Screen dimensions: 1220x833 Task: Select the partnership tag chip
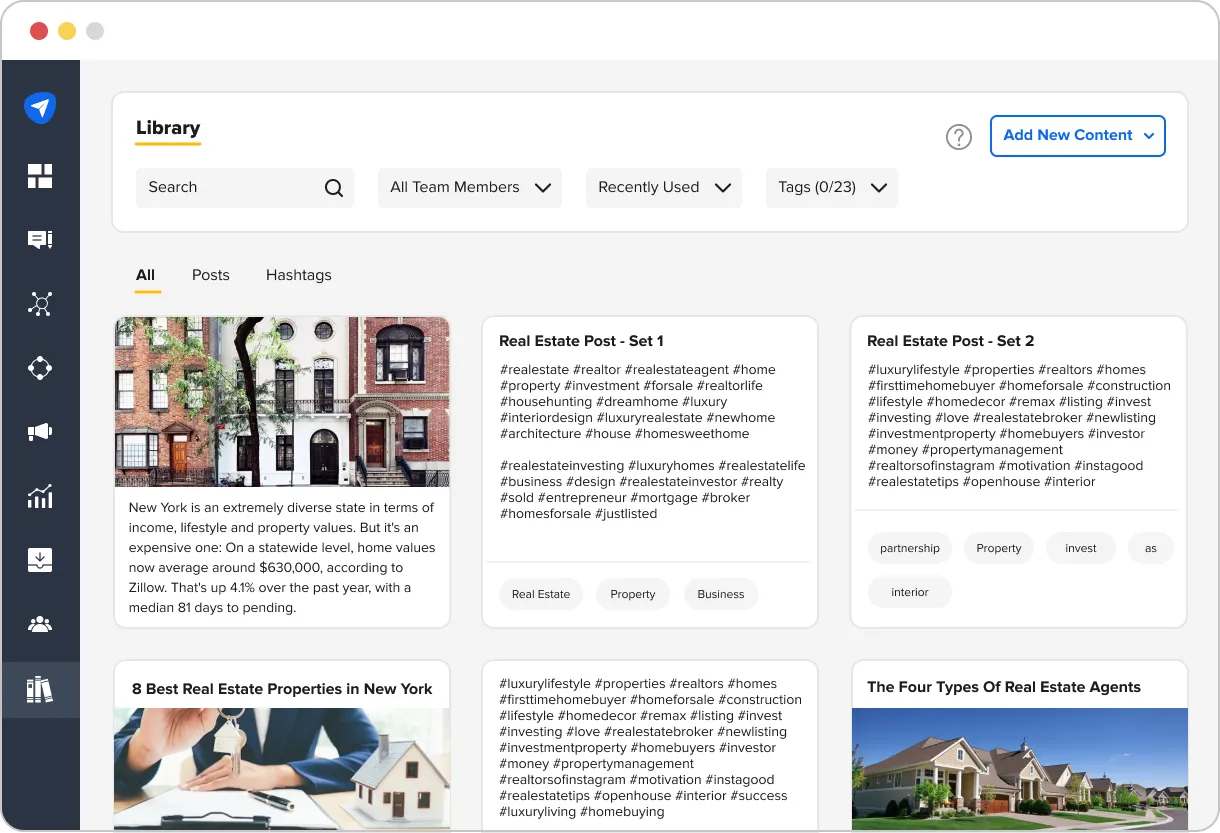[910, 548]
